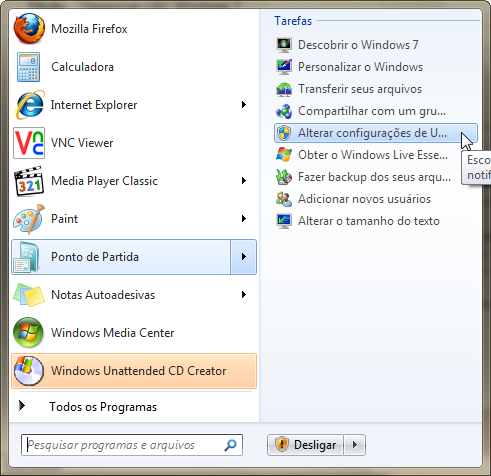Viewport: 491px width, 476px height.
Task: Open the Media Player Classic icon
Action: pyautogui.click(x=29, y=181)
